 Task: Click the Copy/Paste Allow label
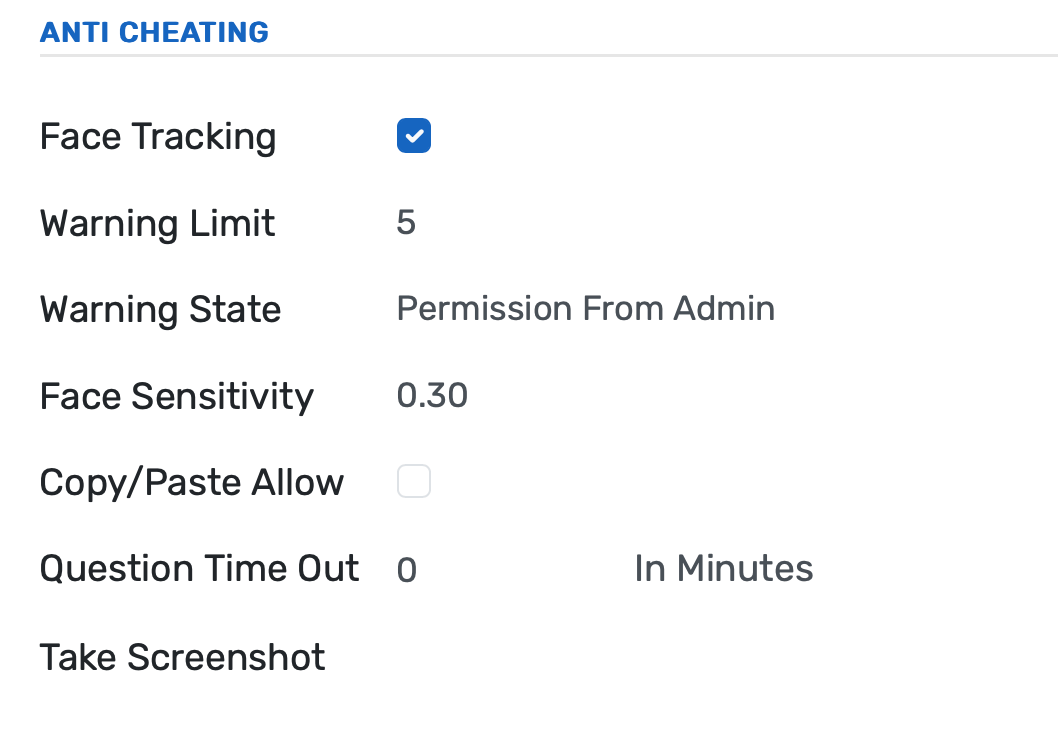[x=191, y=481]
